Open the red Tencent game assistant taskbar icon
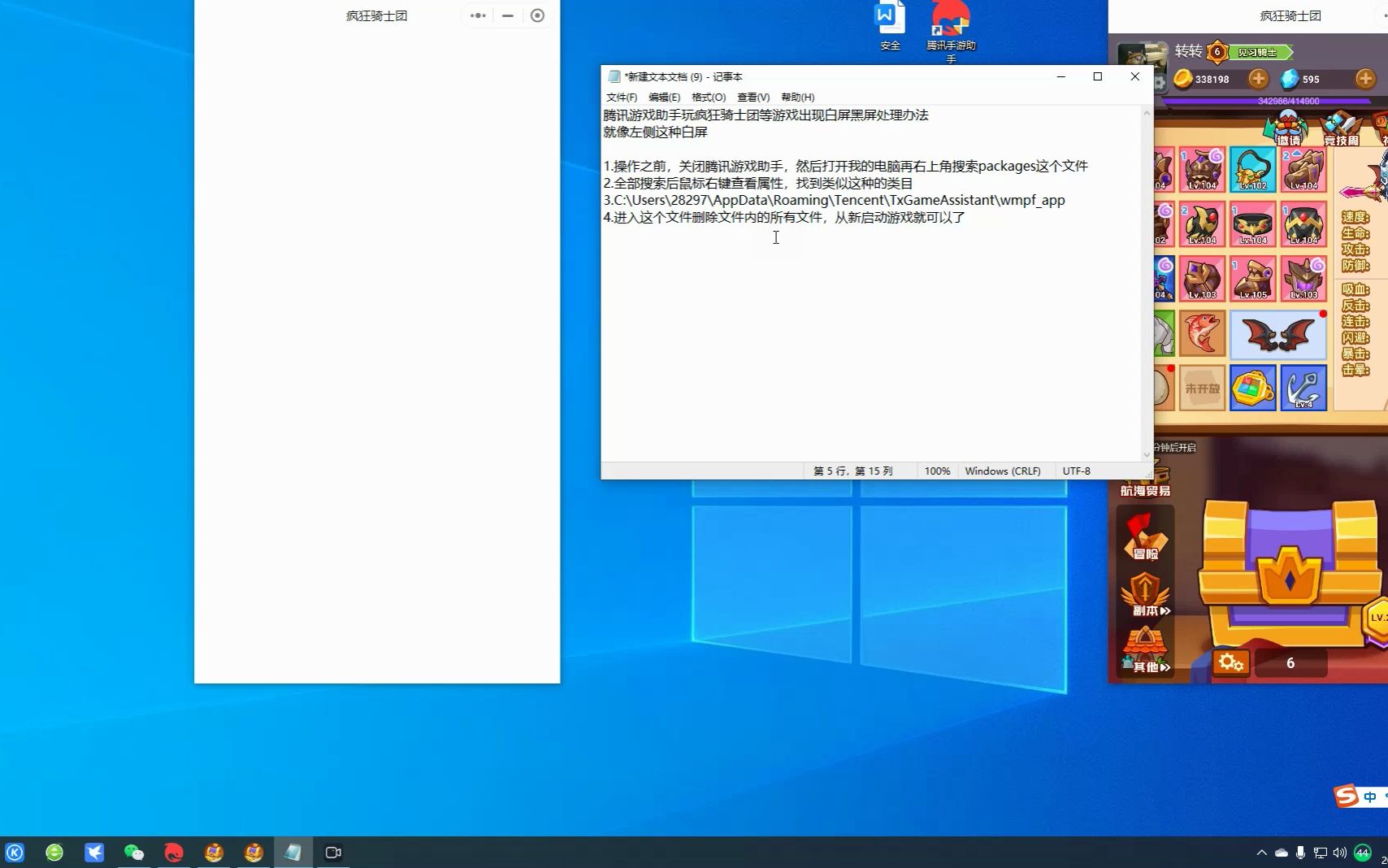1388x868 pixels. pos(173,852)
